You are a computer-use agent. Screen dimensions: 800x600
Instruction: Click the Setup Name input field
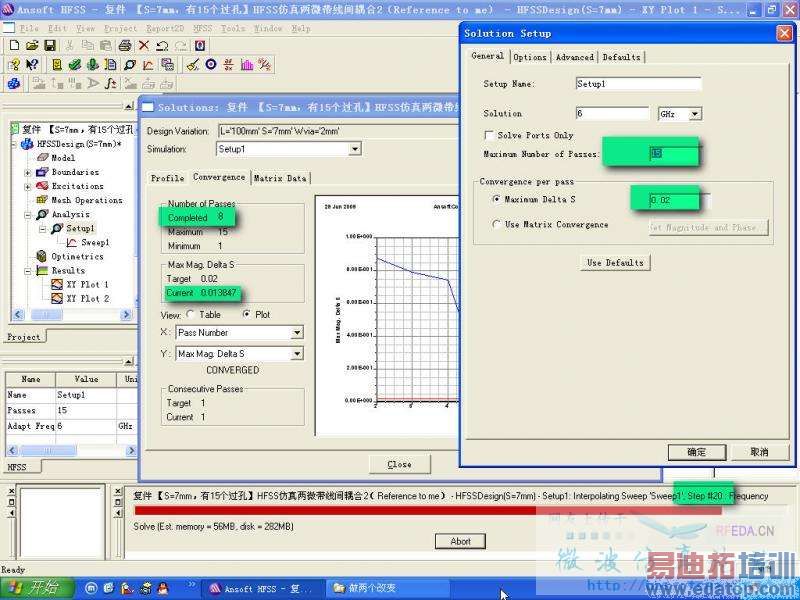click(x=638, y=84)
